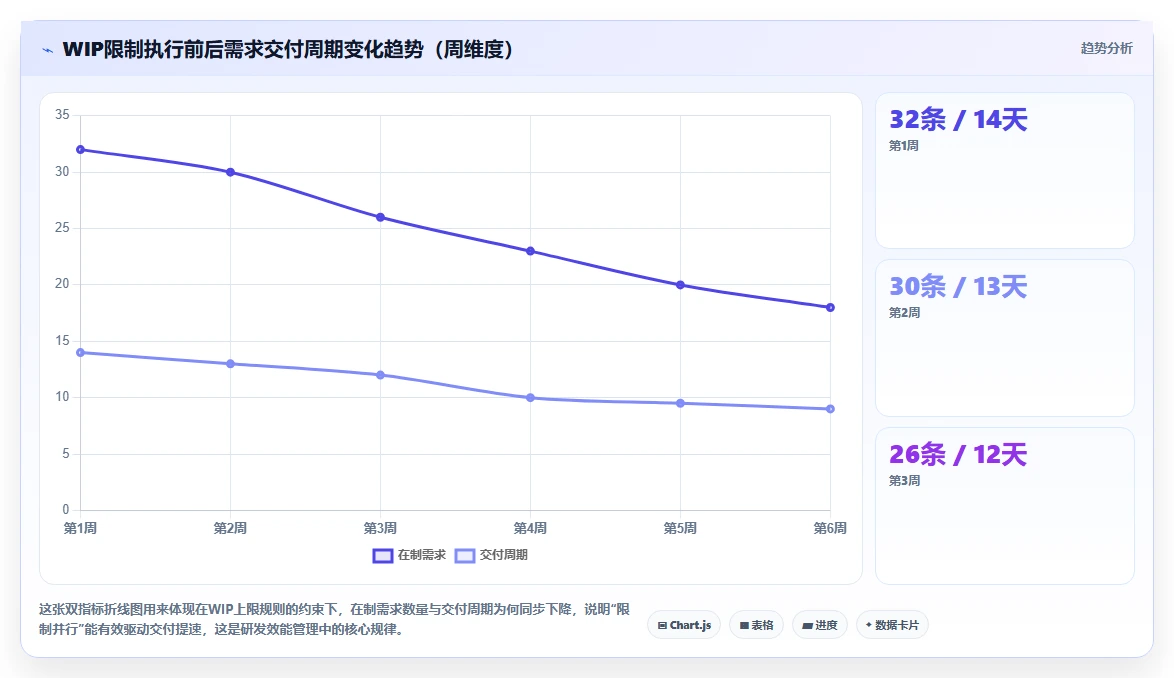Click the 在制需求 data point at 第4周
Viewport: 1174px width, 678px height.
(x=530, y=251)
